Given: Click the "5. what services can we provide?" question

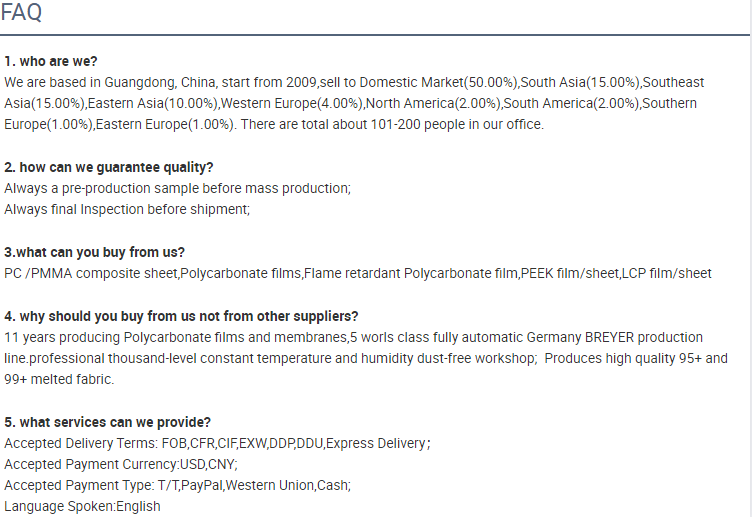Looking at the screenshot, I should 107,422.
